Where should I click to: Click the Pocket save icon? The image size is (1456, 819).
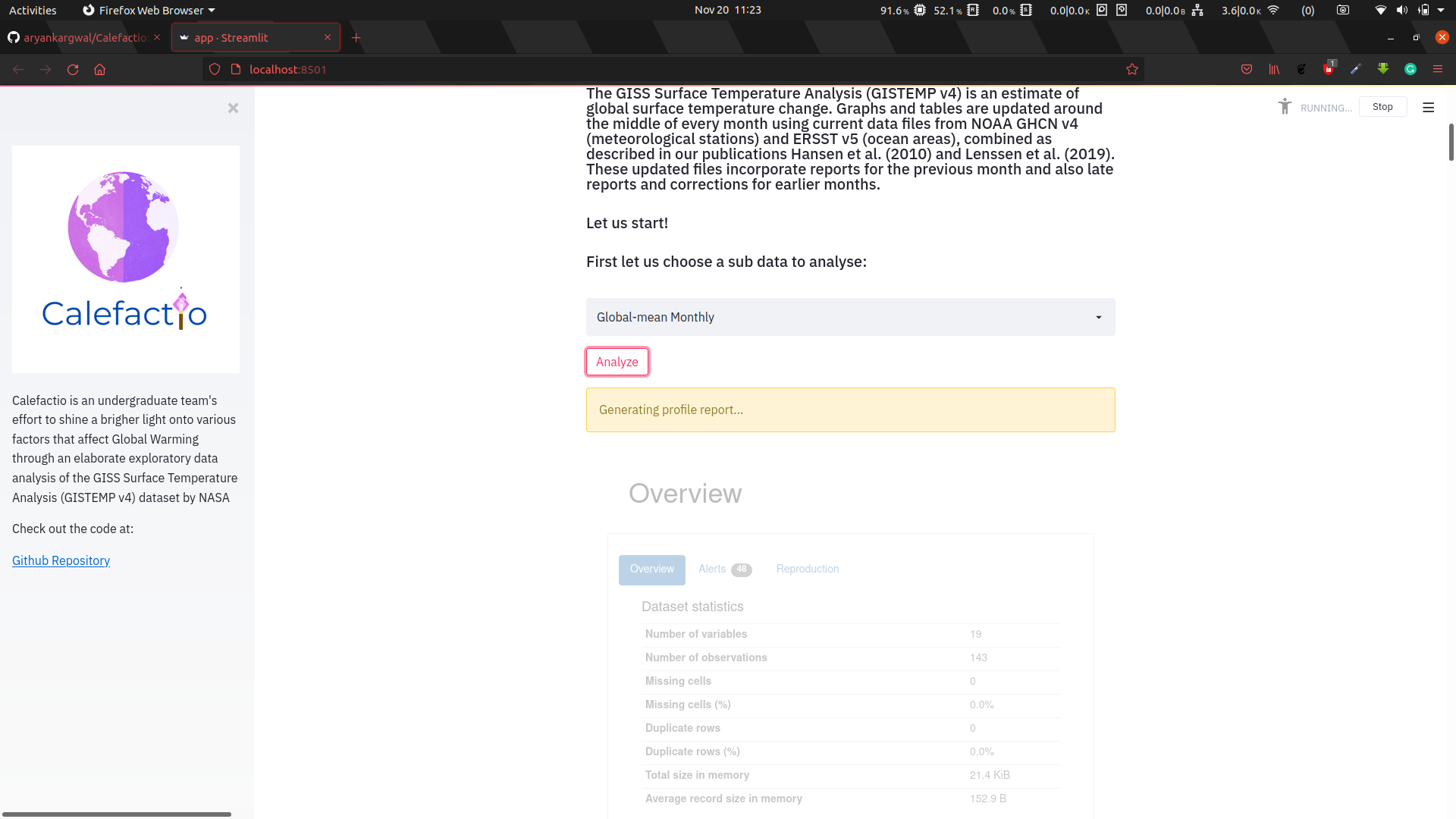tap(1247, 70)
